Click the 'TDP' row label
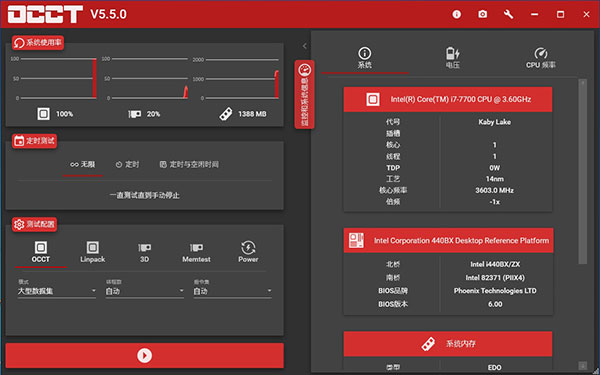 click(x=393, y=168)
